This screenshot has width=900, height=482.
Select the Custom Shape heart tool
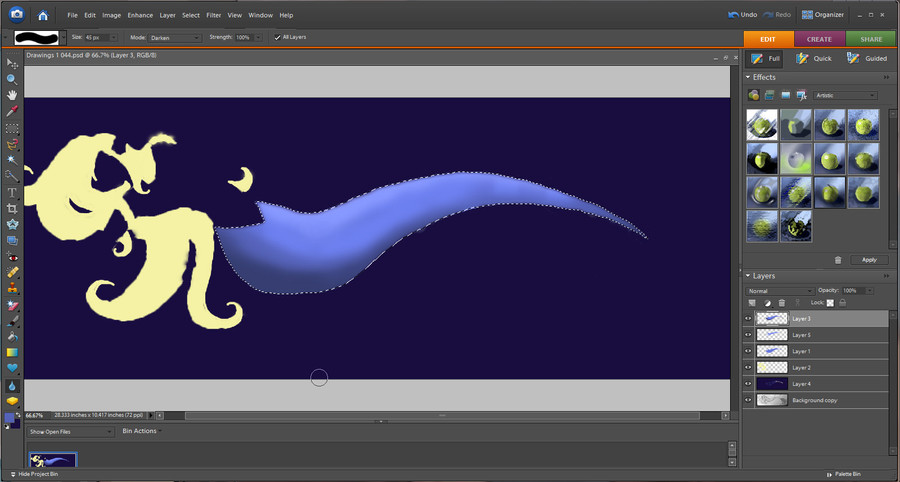click(x=12, y=368)
